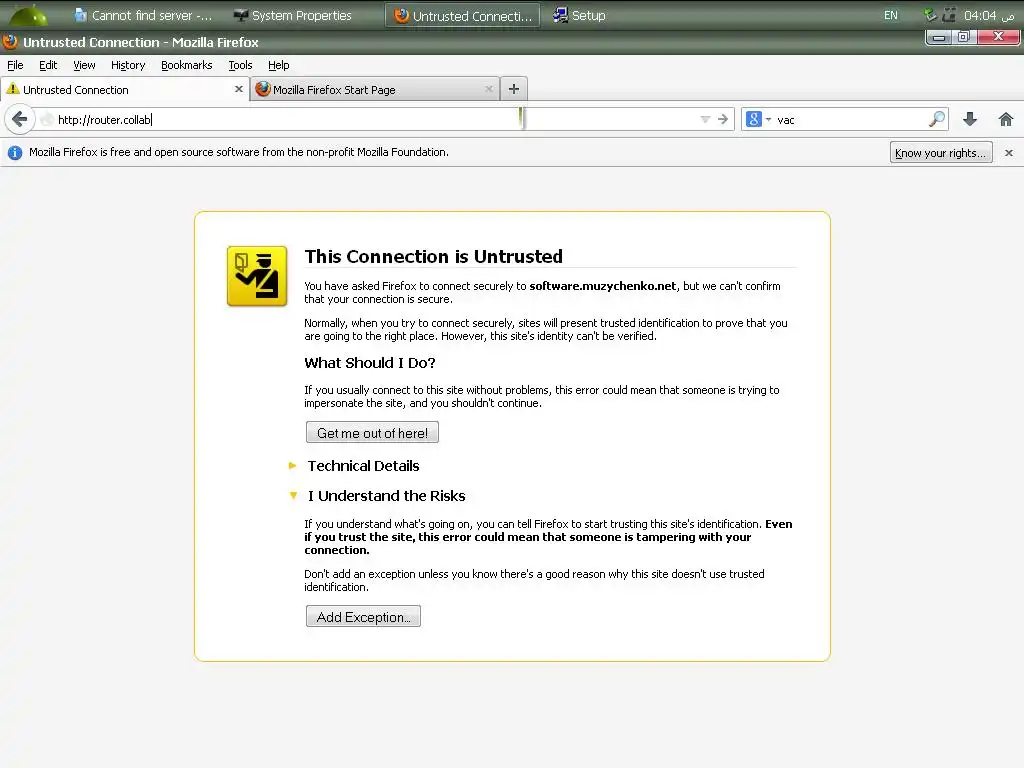The height and width of the screenshot is (768, 1024).
Task: Open the URL history dropdown arrow
Action: pyautogui.click(x=705, y=120)
